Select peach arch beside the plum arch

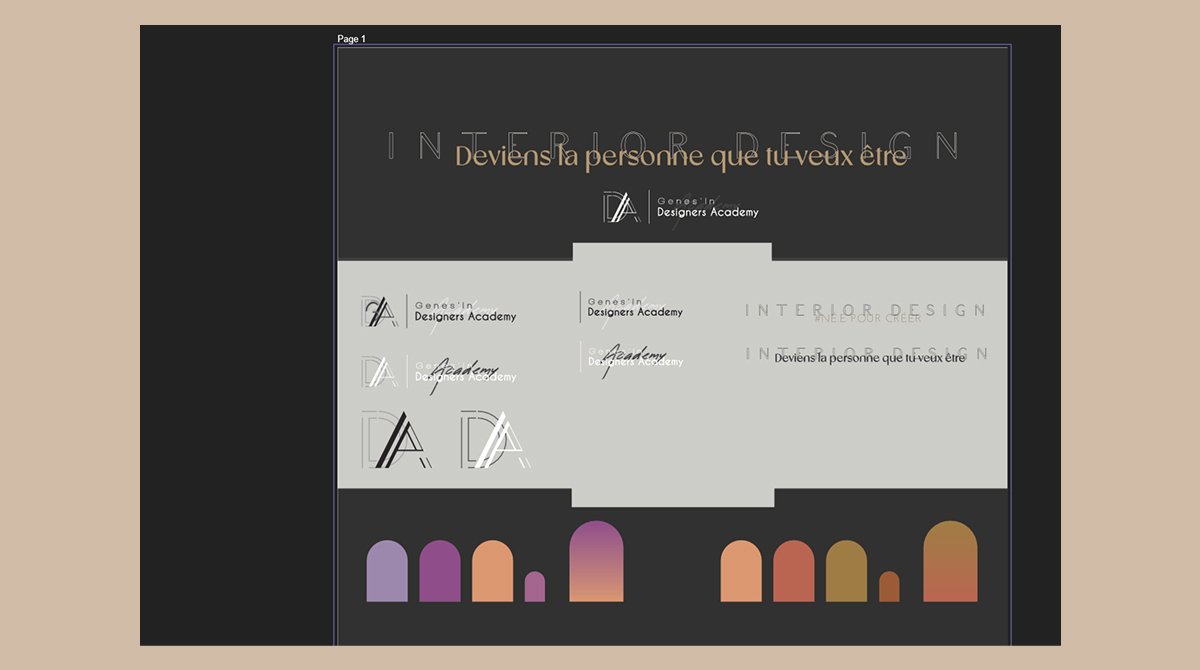pos(492,571)
